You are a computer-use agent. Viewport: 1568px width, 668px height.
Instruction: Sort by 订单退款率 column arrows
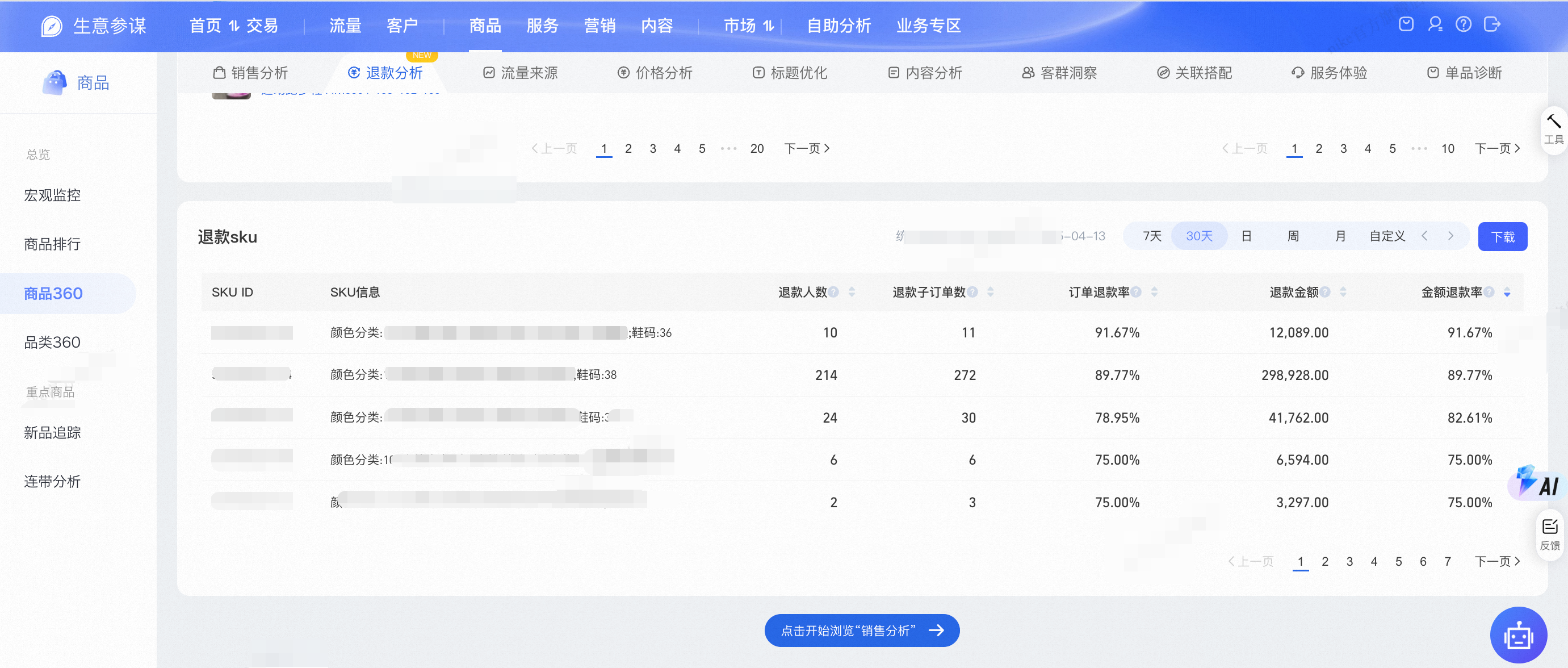pos(1154,291)
